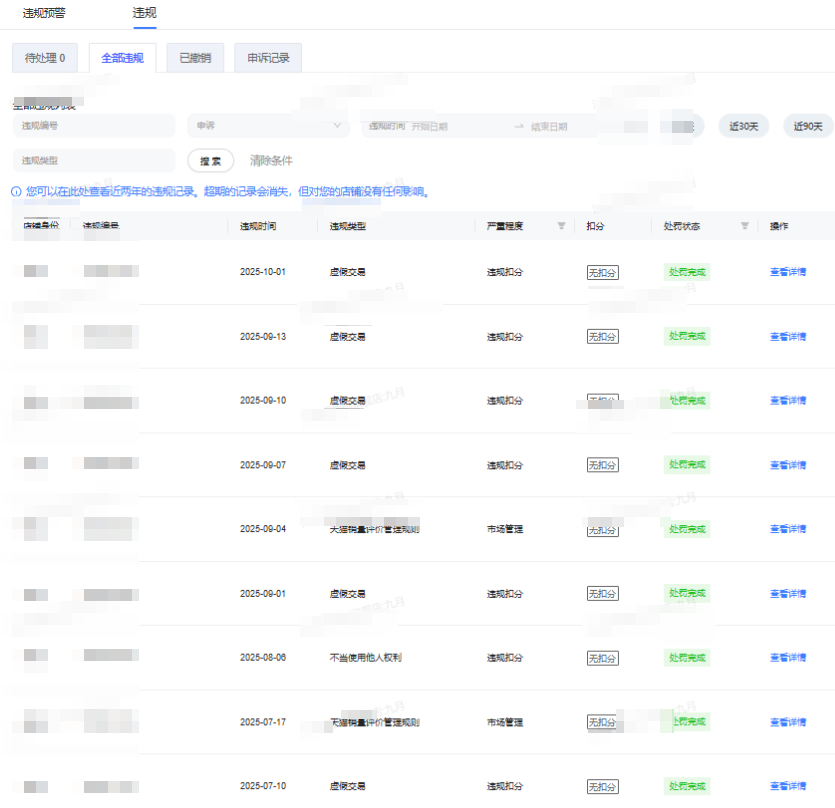Filter by 近30天 quick range
This screenshot has height=808, width=835.
tap(744, 126)
